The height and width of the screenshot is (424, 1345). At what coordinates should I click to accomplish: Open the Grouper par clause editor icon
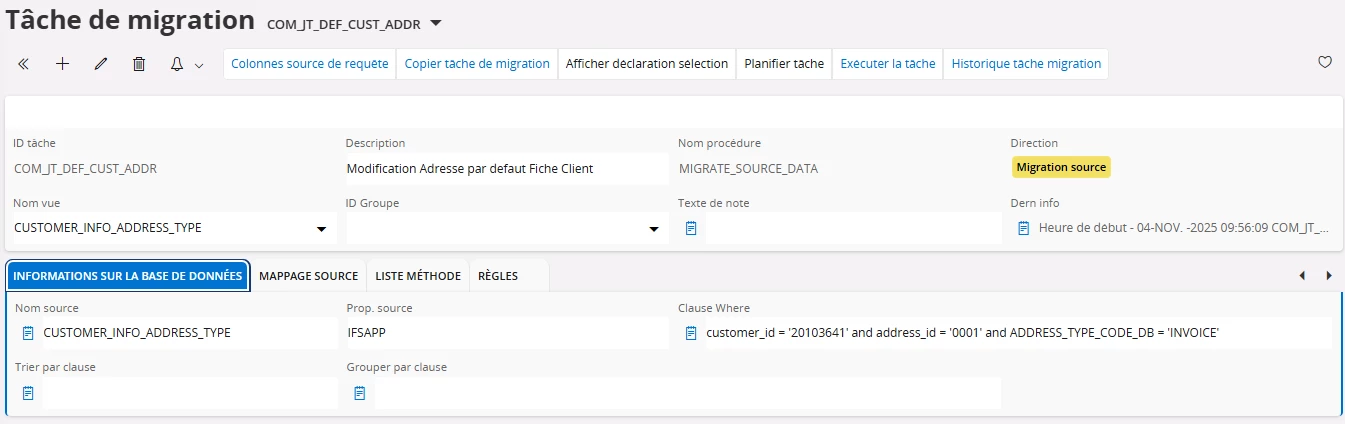tap(360, 393)
